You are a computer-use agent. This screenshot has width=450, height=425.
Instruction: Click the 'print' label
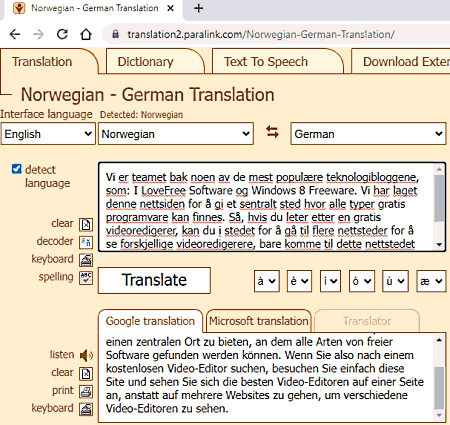coord(63,390)
